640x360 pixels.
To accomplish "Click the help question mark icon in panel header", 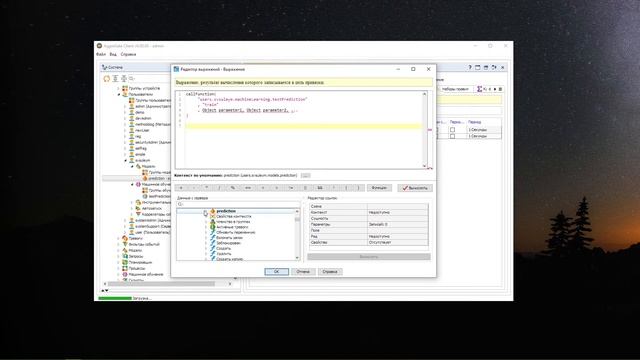I will pyautogui.click(x=470, y=67).
